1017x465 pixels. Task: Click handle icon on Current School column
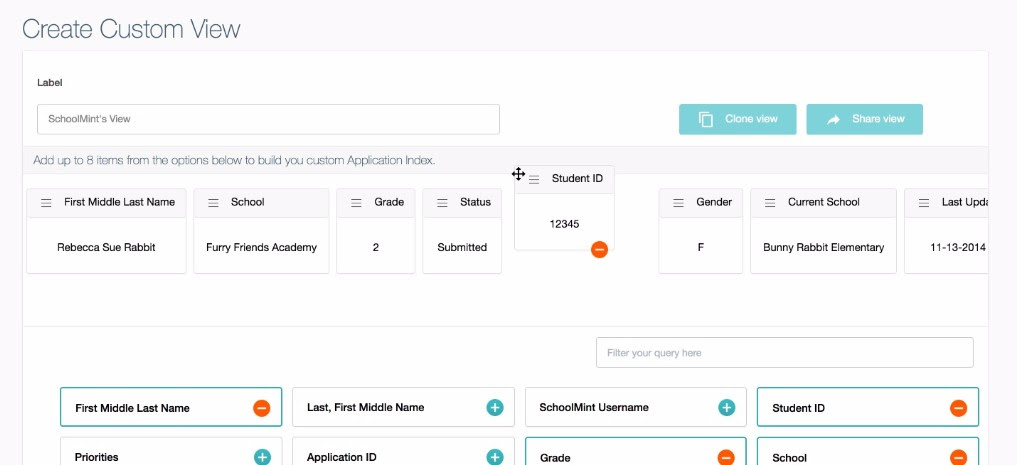coord(770,203)
